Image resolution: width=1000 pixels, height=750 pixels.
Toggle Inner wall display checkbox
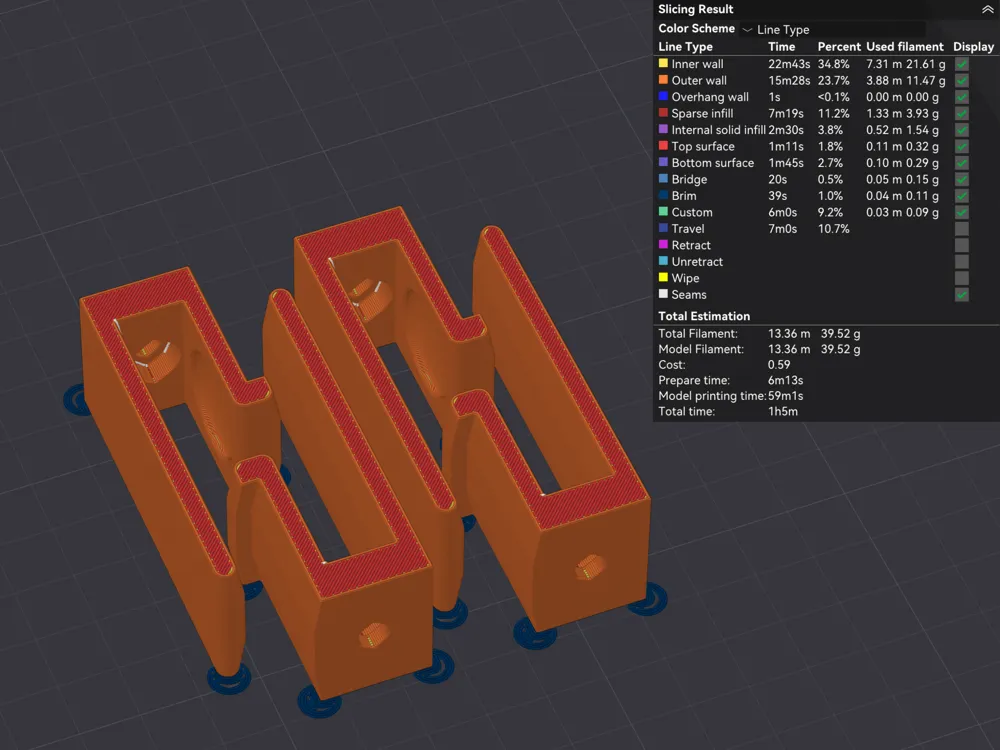click(x=962, y=64)
